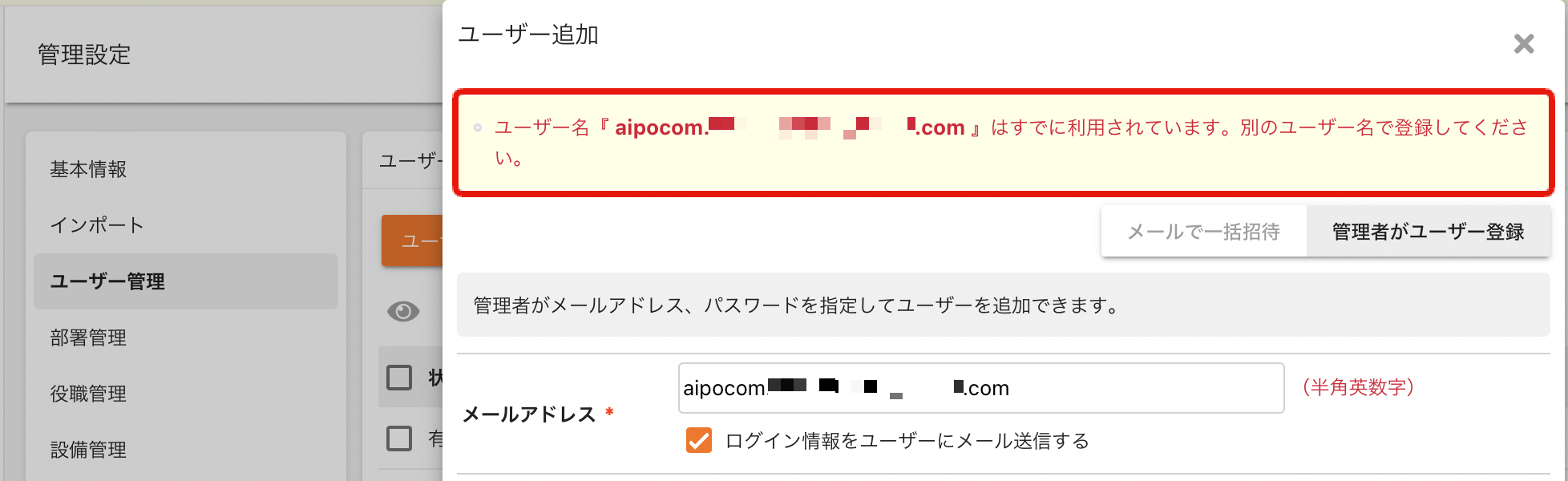Click the red error message banner
Image resolution: width=1568 pixels, height=481 pixels.
(x=1003, y=142)
